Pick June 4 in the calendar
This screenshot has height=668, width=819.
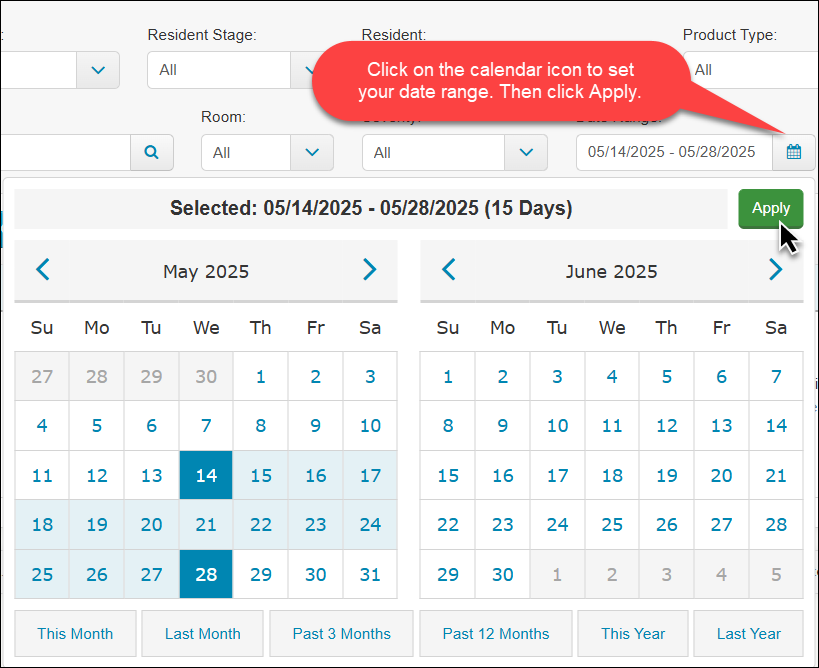[612, 376]
